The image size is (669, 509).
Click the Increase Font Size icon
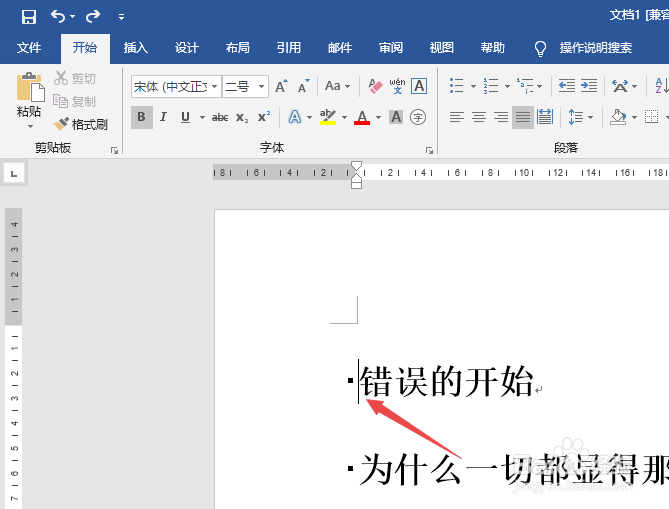pos(281,86)
